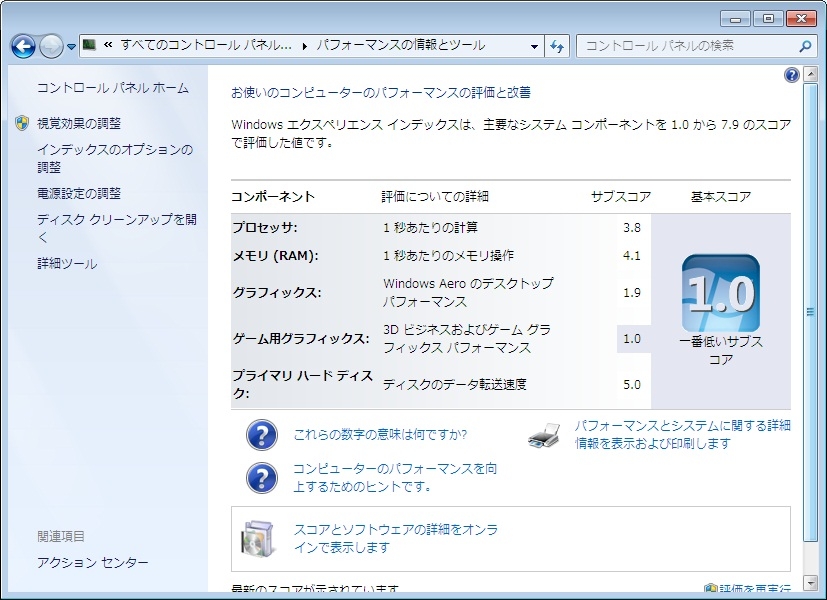The image size is (827, 600).
Task: Open the recent pages dropdown arrow
Action: [72, 47]
